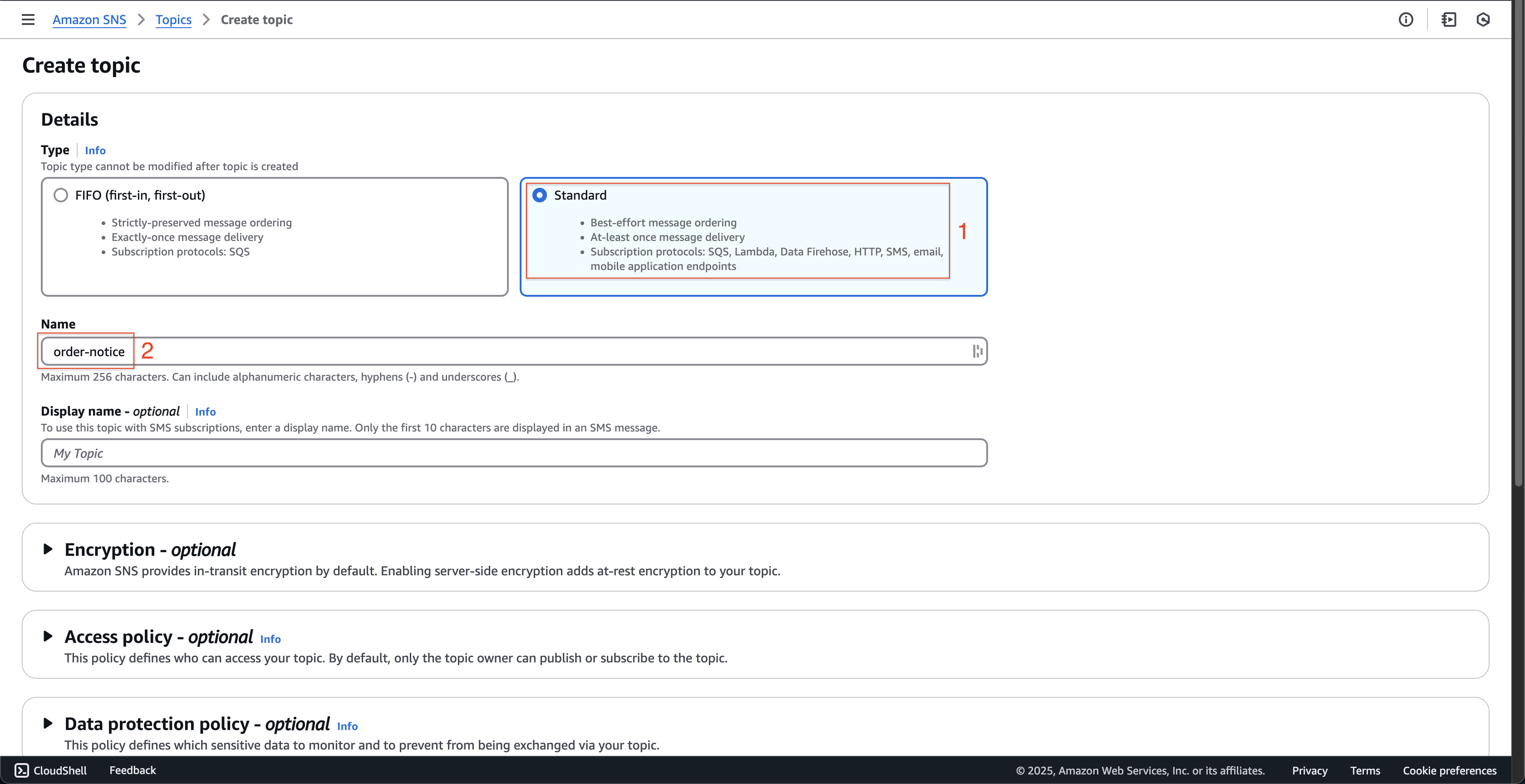Click 'Exactly-once message delivery' text
1525x784 pixels.
(x=187, y=237)
